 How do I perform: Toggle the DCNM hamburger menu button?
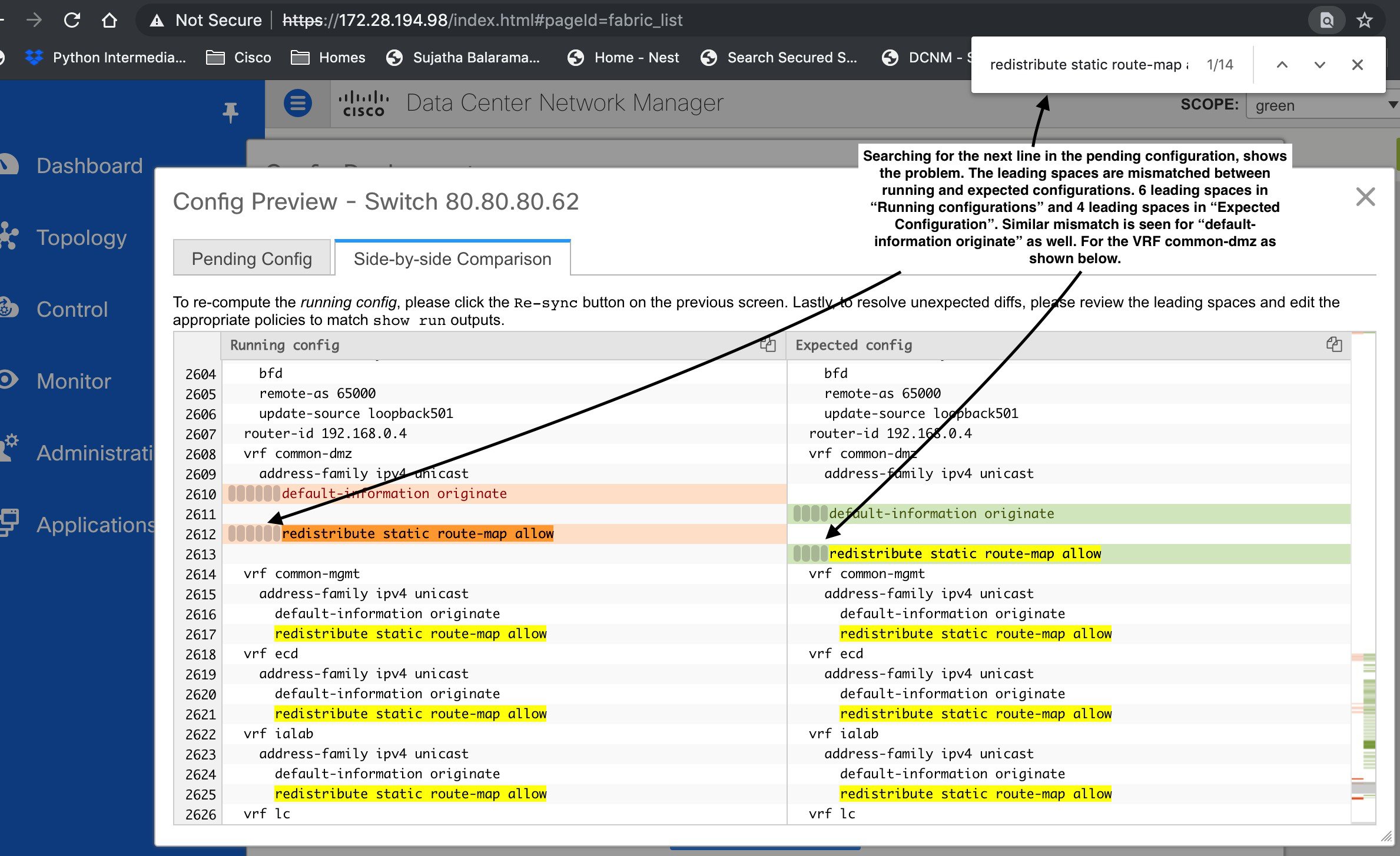pos(298,103)
